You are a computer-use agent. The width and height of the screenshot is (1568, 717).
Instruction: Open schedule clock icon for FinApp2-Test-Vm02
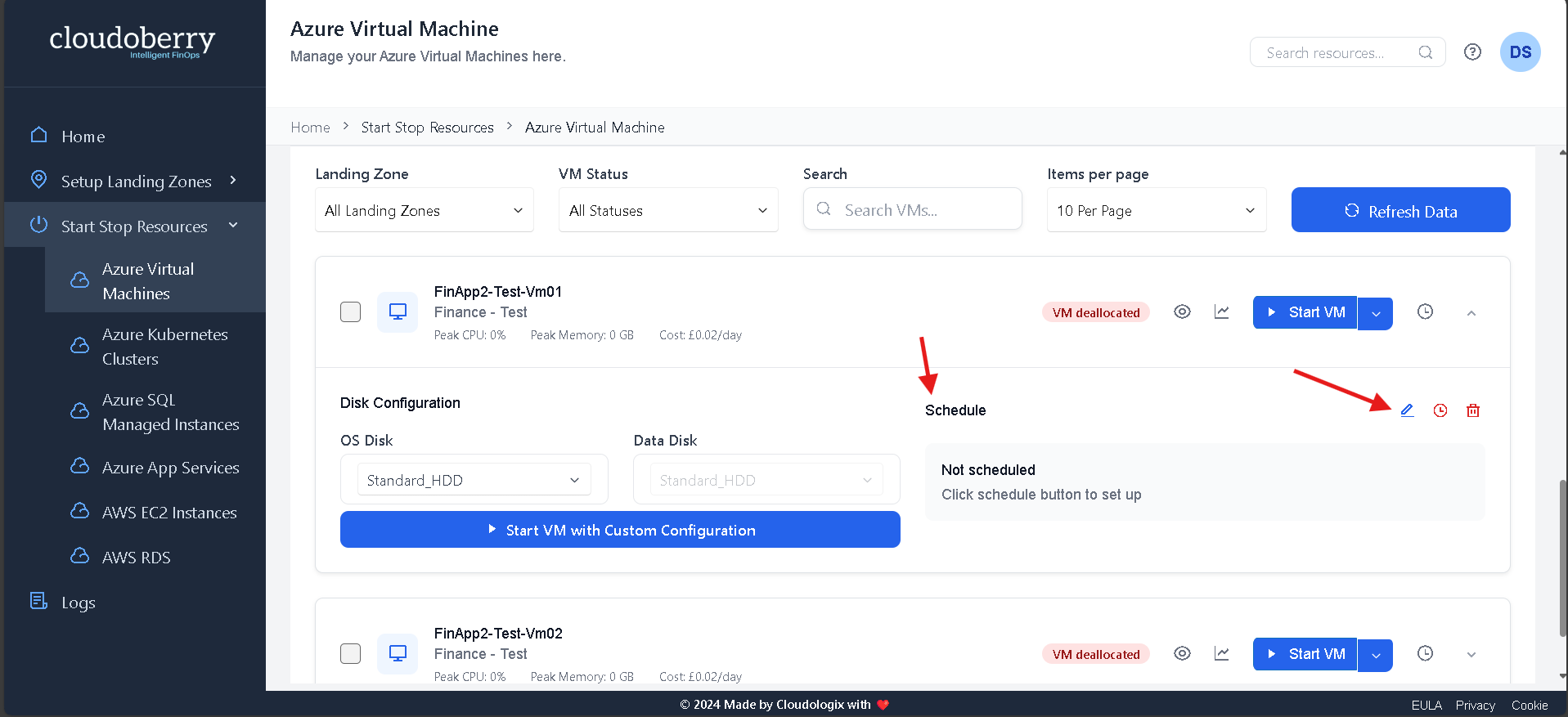[x=1425, y=653]
